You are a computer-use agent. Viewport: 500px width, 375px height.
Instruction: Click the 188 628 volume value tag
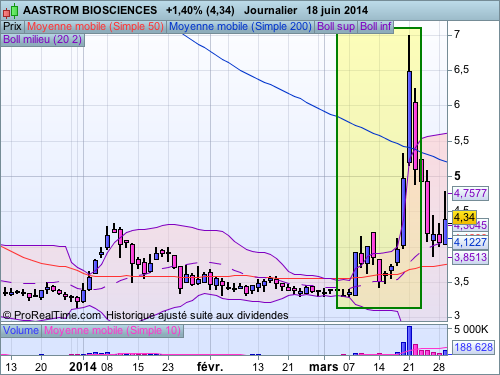tap(473, 347)
